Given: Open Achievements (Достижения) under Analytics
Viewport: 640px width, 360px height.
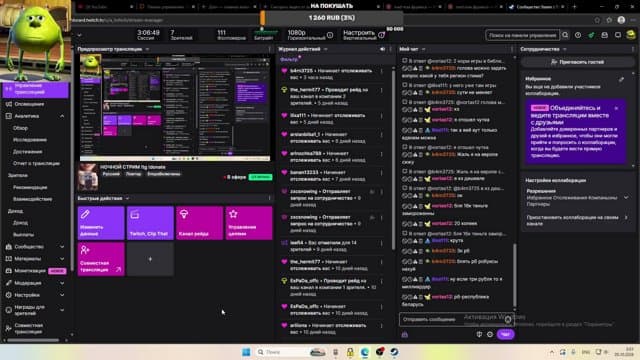Looking at the screenshot, I should click(27, 152).
